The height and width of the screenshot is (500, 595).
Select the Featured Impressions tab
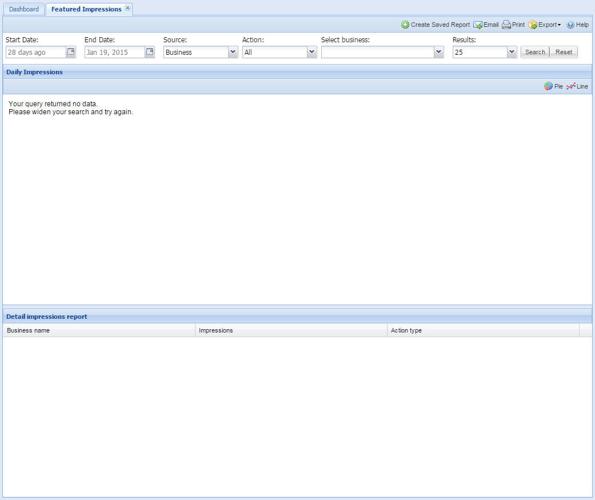point(86,9)
